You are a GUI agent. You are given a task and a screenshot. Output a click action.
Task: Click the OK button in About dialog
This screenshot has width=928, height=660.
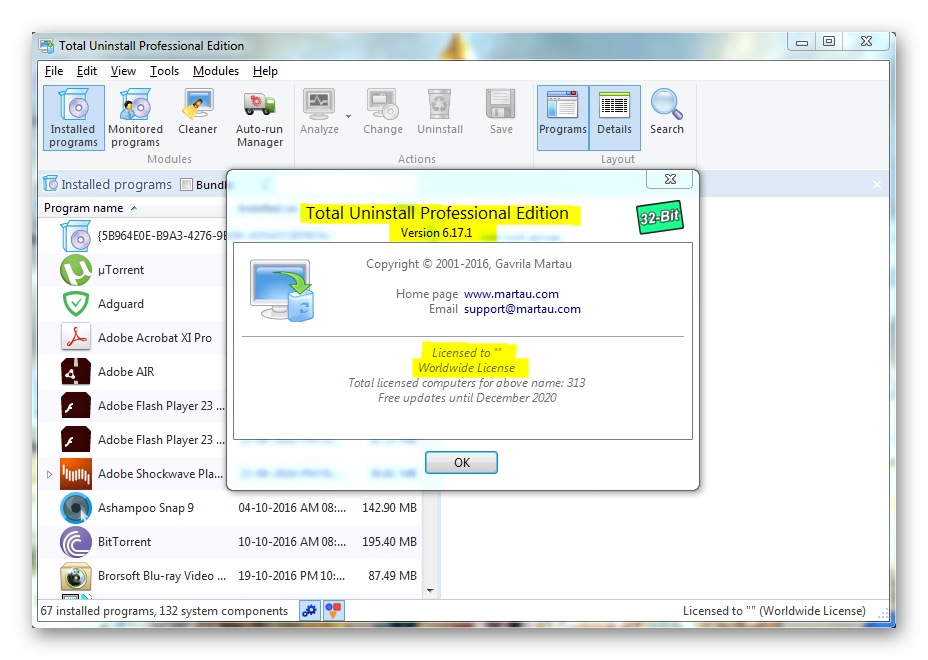pos(461,462)
